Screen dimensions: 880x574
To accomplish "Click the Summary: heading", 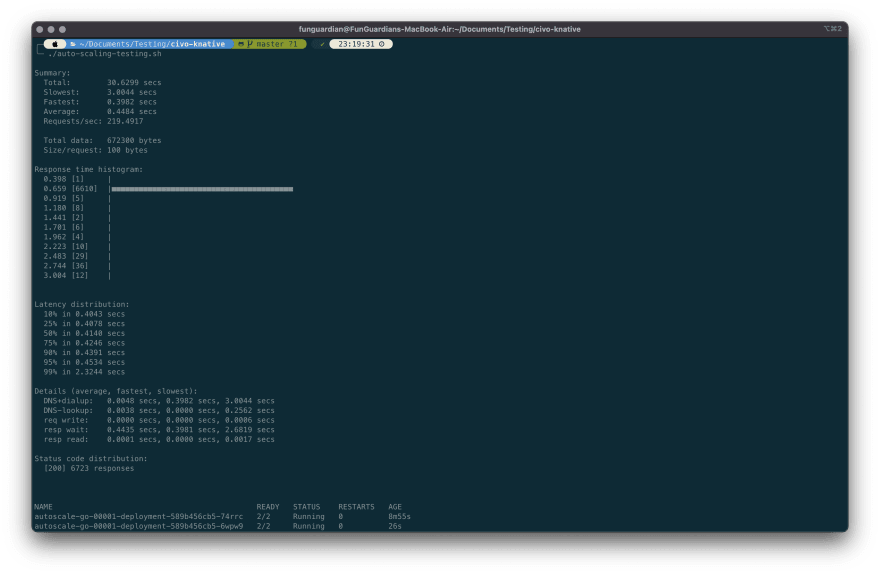I will [52, 73].
